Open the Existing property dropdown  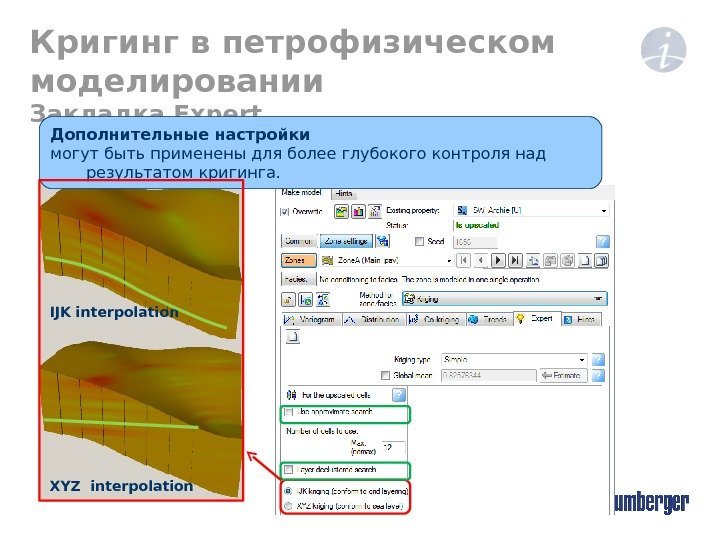click(x=603, y=210)
